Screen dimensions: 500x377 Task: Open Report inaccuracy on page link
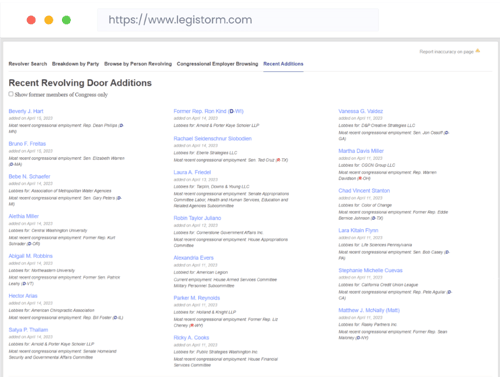tap(446, 52)
